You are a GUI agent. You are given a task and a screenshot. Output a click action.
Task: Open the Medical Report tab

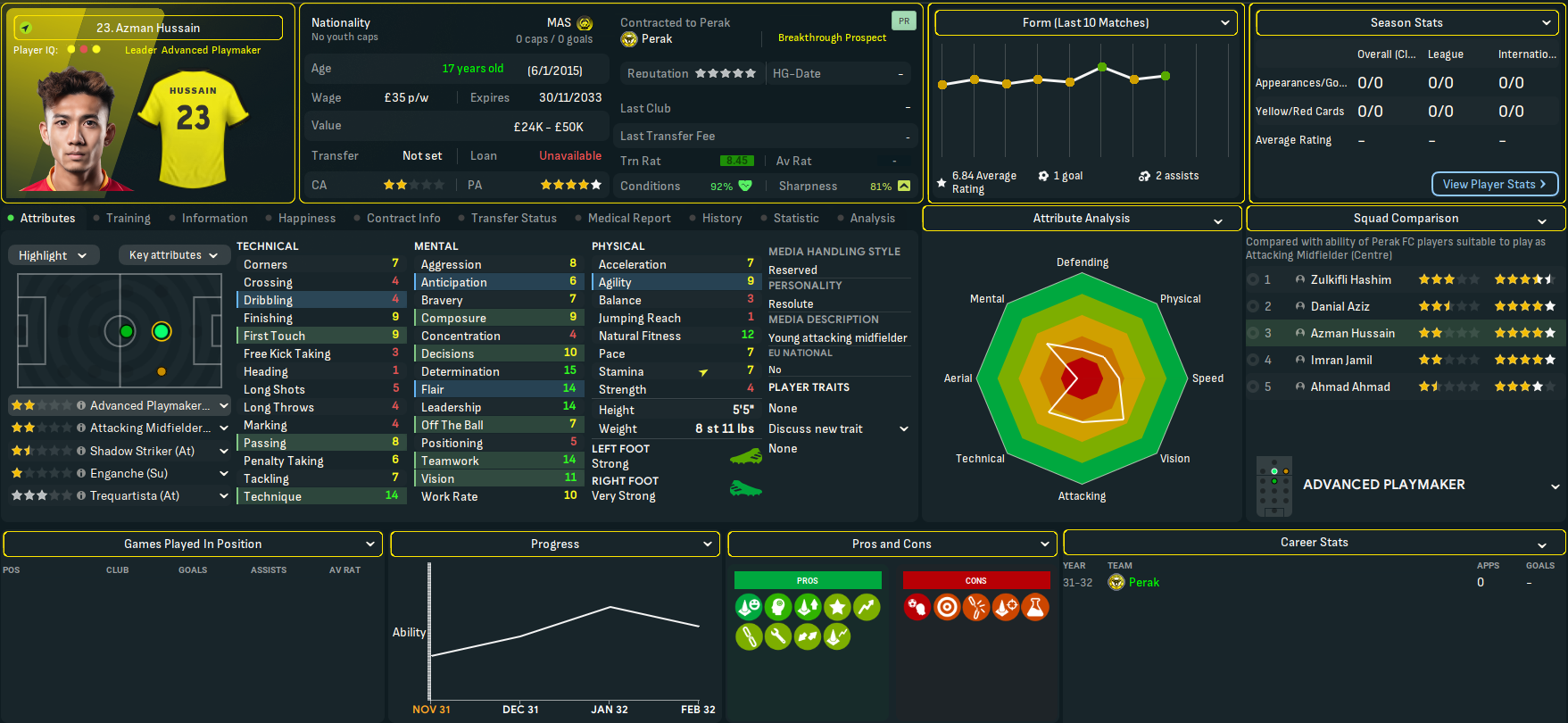[x=628, y=219]
